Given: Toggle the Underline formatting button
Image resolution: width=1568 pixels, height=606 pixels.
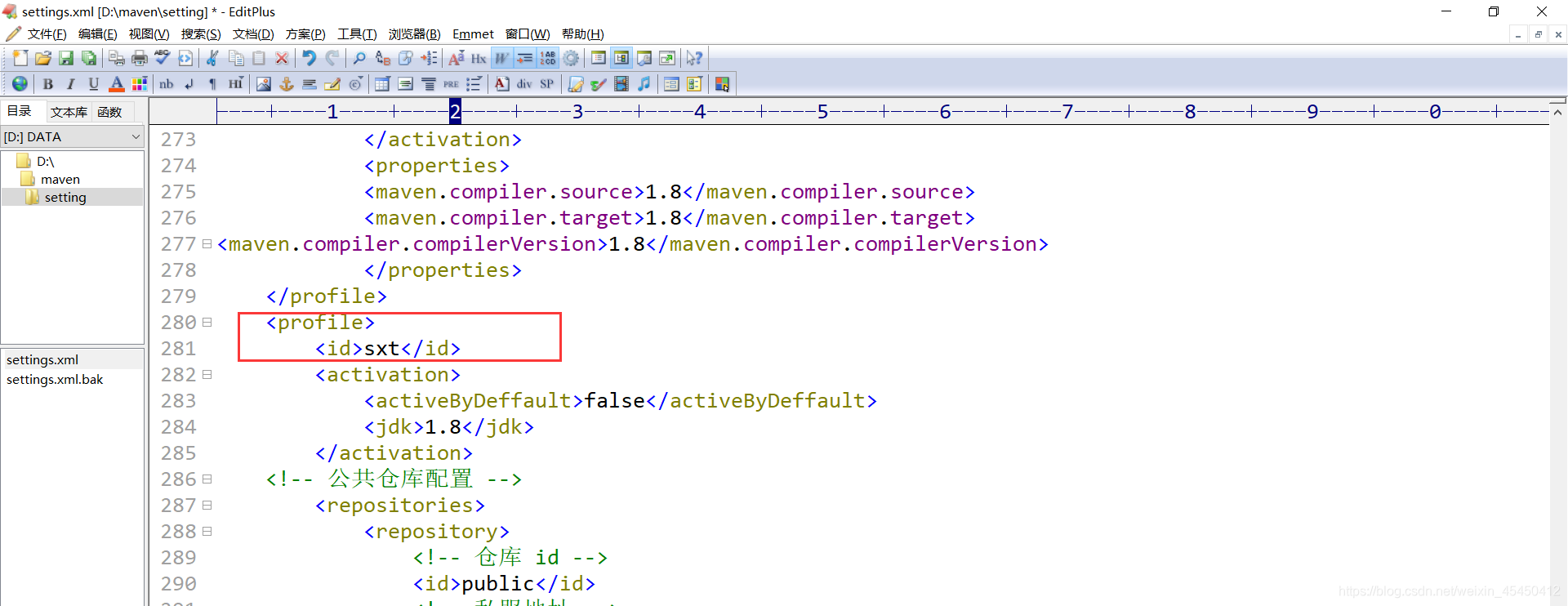Looking at the screenshot, I should [x=94, y=83].
